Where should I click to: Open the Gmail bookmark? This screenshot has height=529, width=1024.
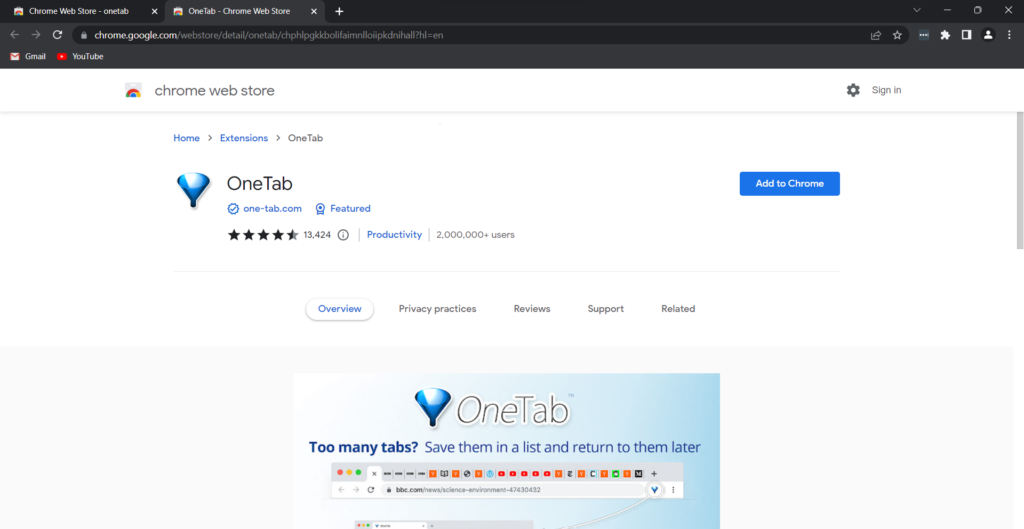[x=28, y=56]
